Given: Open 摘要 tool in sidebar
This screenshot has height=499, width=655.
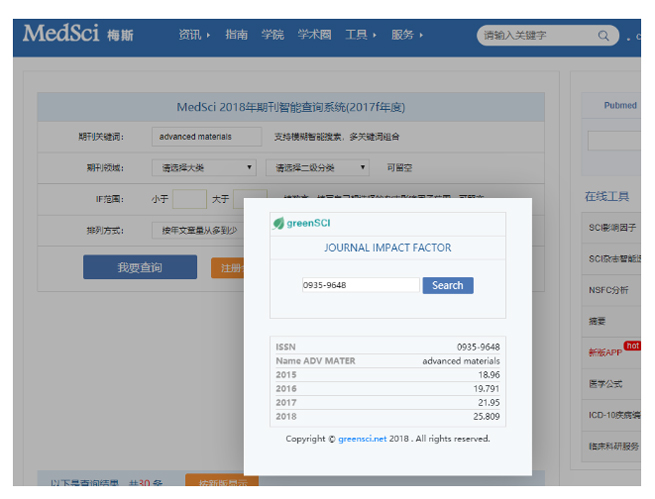Looking at the screenshot, I should coord(597,322).
